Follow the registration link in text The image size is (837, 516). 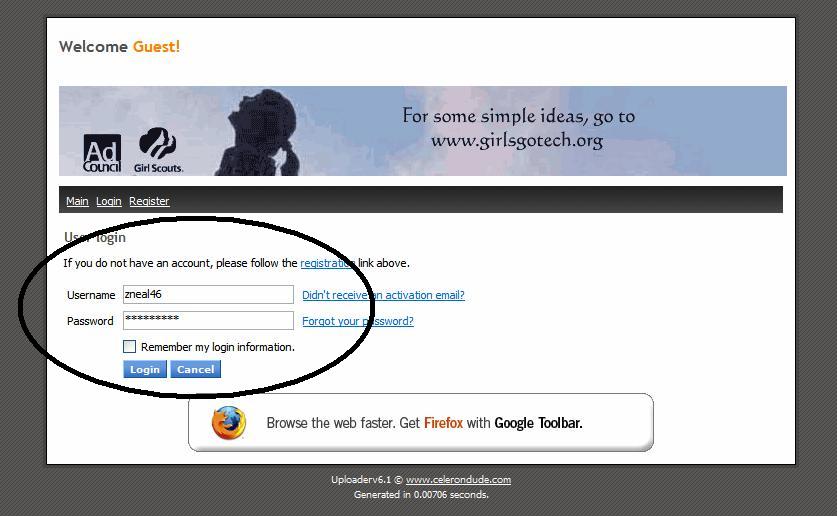click(x=328, y=263)
